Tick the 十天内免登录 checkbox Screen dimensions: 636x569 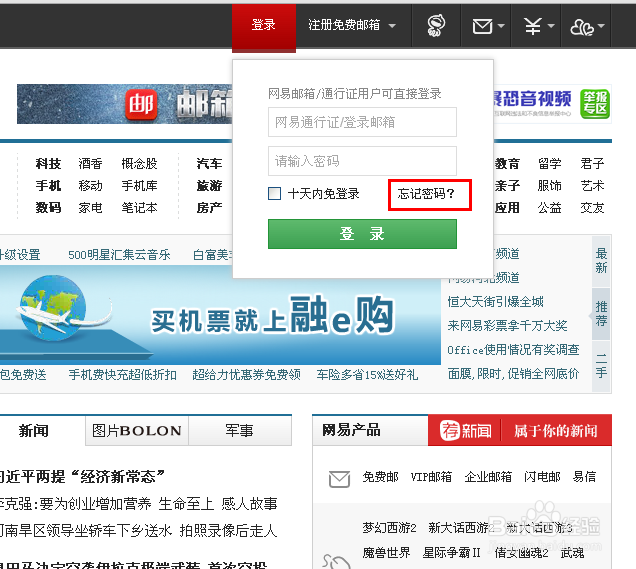(275, 193)
